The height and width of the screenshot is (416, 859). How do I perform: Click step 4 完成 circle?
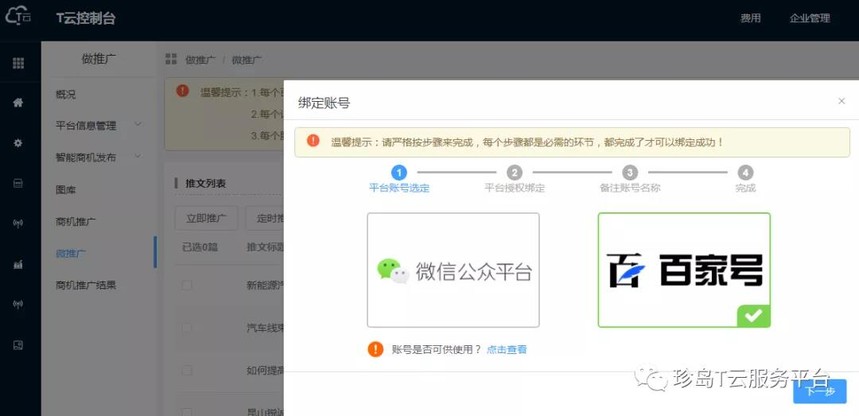click(x=745, y=173)
